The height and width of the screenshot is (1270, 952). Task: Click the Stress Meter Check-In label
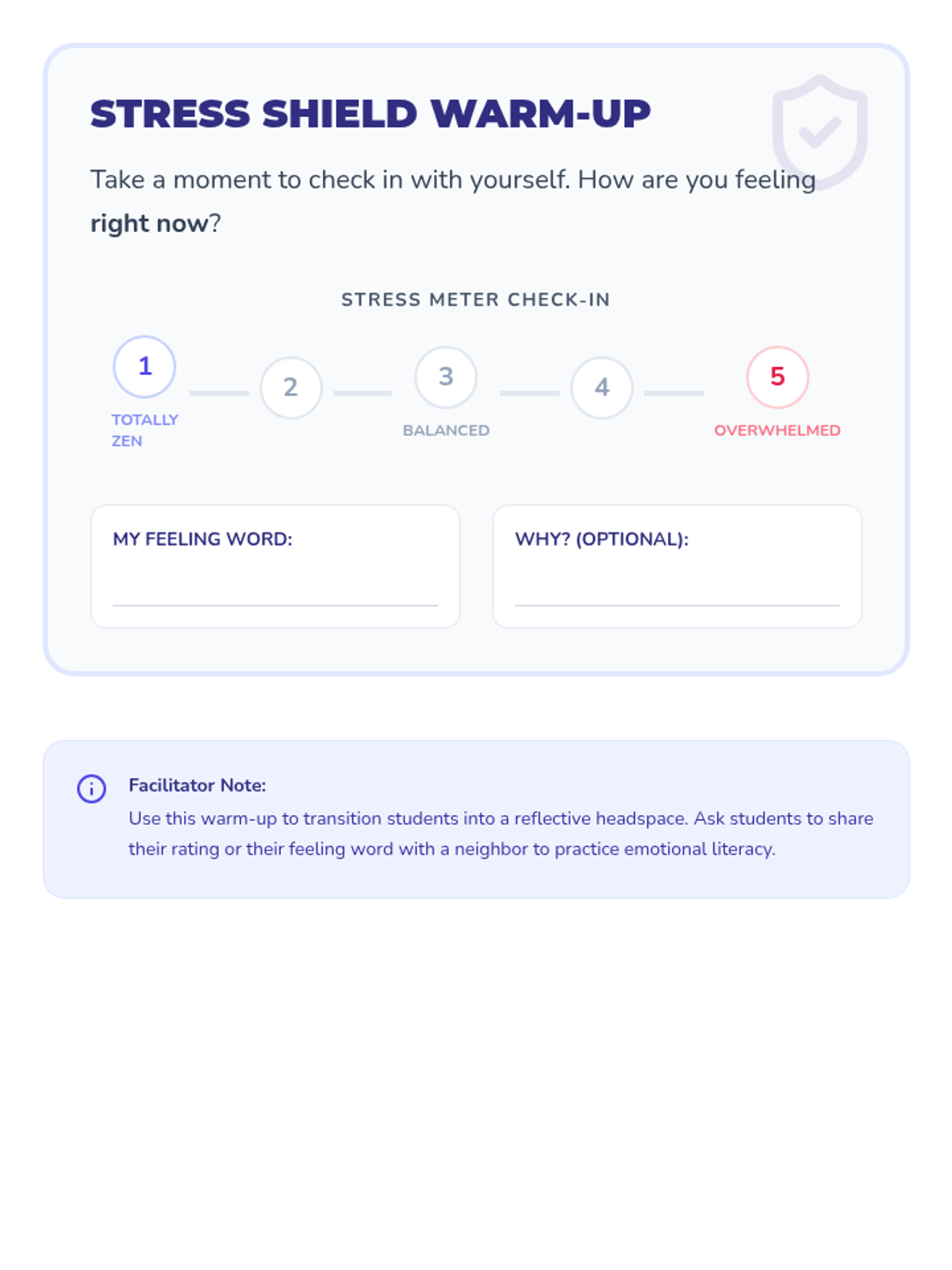point(475,300)
